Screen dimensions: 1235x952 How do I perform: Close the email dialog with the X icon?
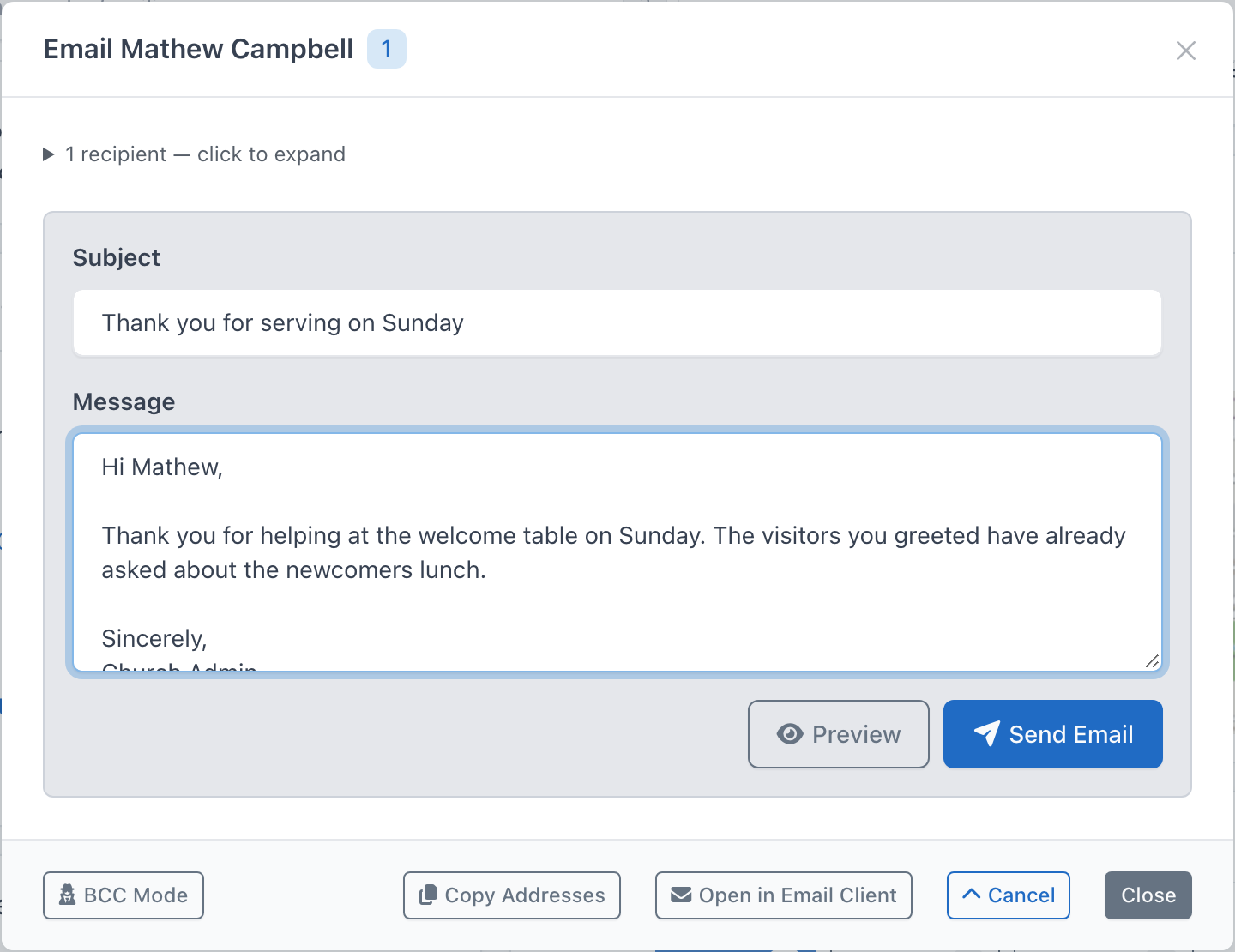pyautogui.click(x=1186, y=51)
